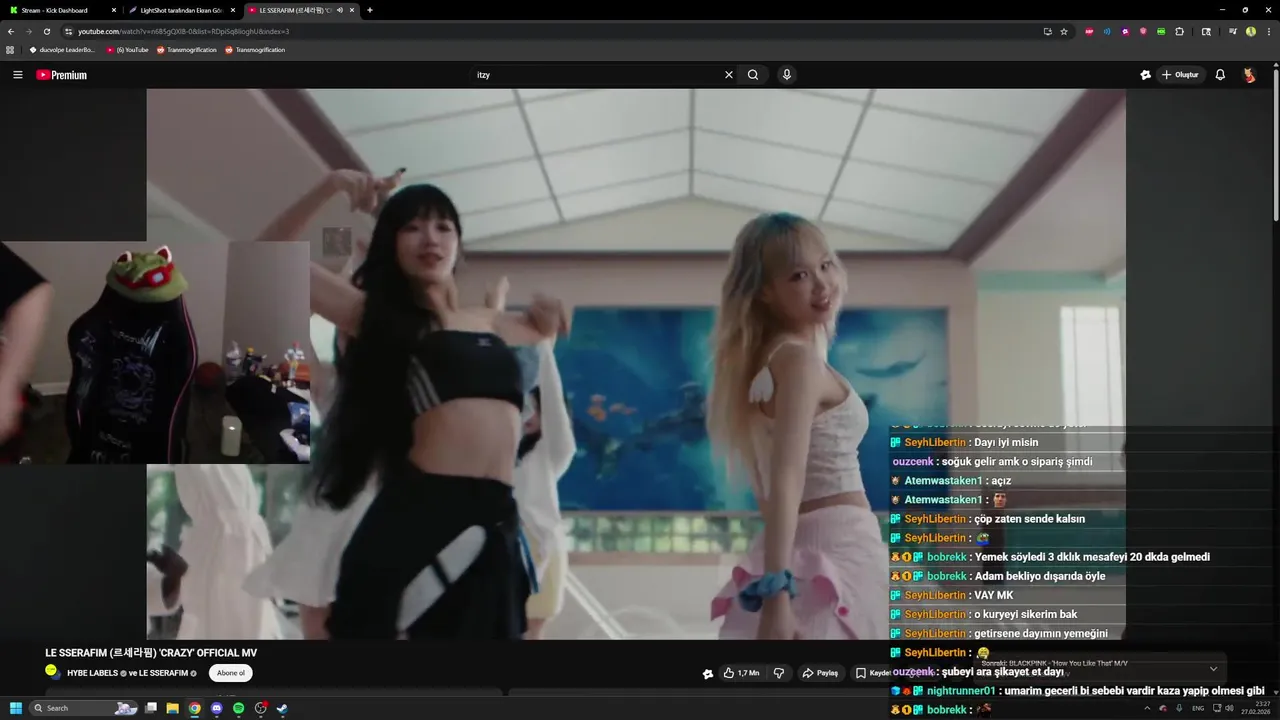1280x720 pixels.
Task: Start voice search with the microphone icon
Action: 787,75
